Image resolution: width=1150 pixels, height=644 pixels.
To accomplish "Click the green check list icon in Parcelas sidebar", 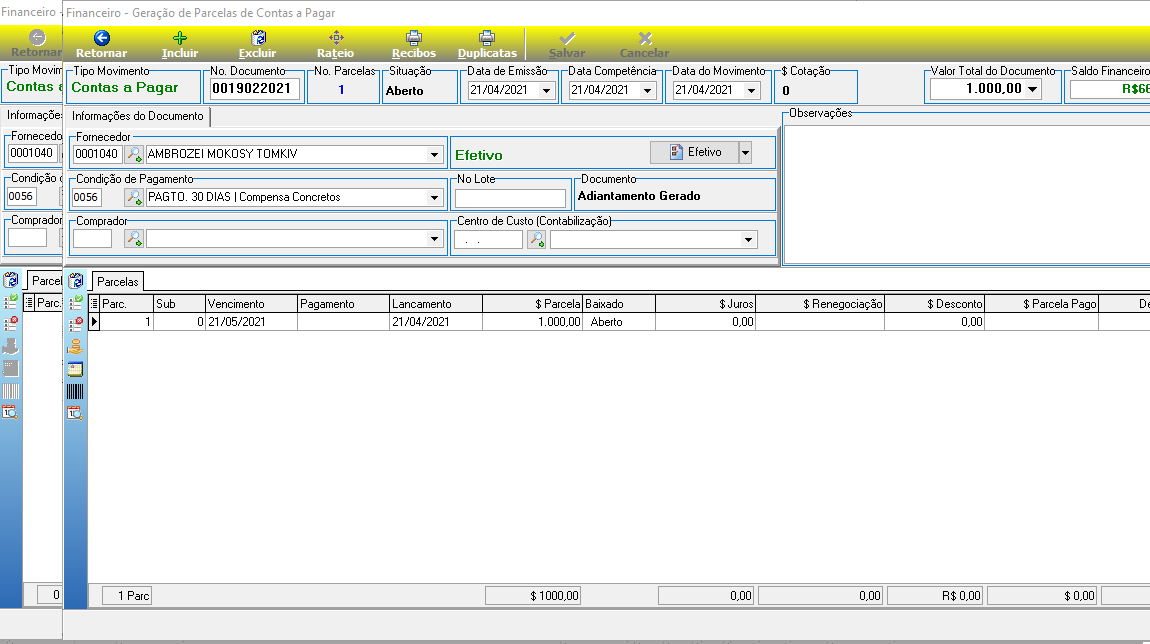I will 76,302.
